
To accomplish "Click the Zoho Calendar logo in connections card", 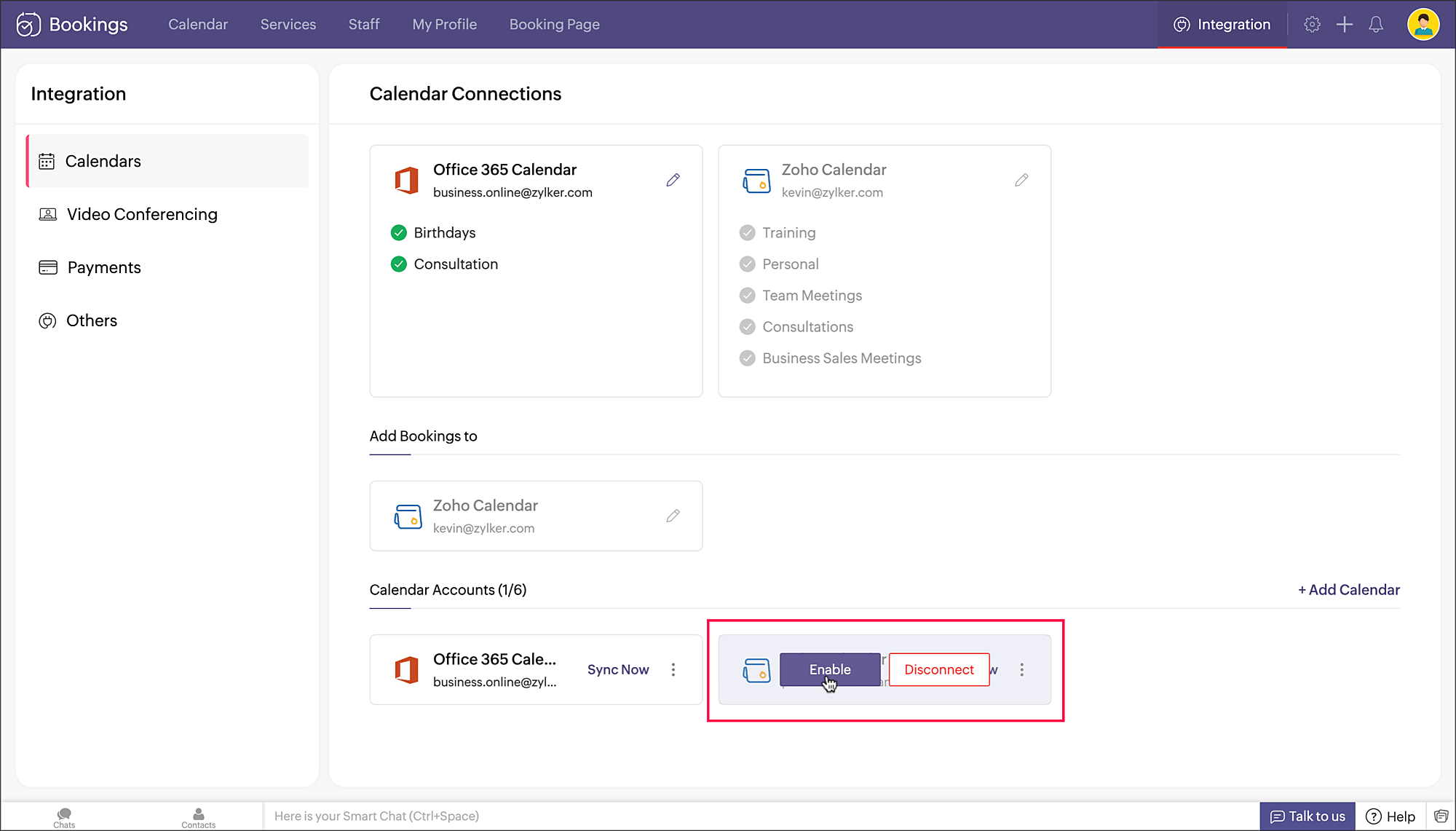I will [756, 181].
